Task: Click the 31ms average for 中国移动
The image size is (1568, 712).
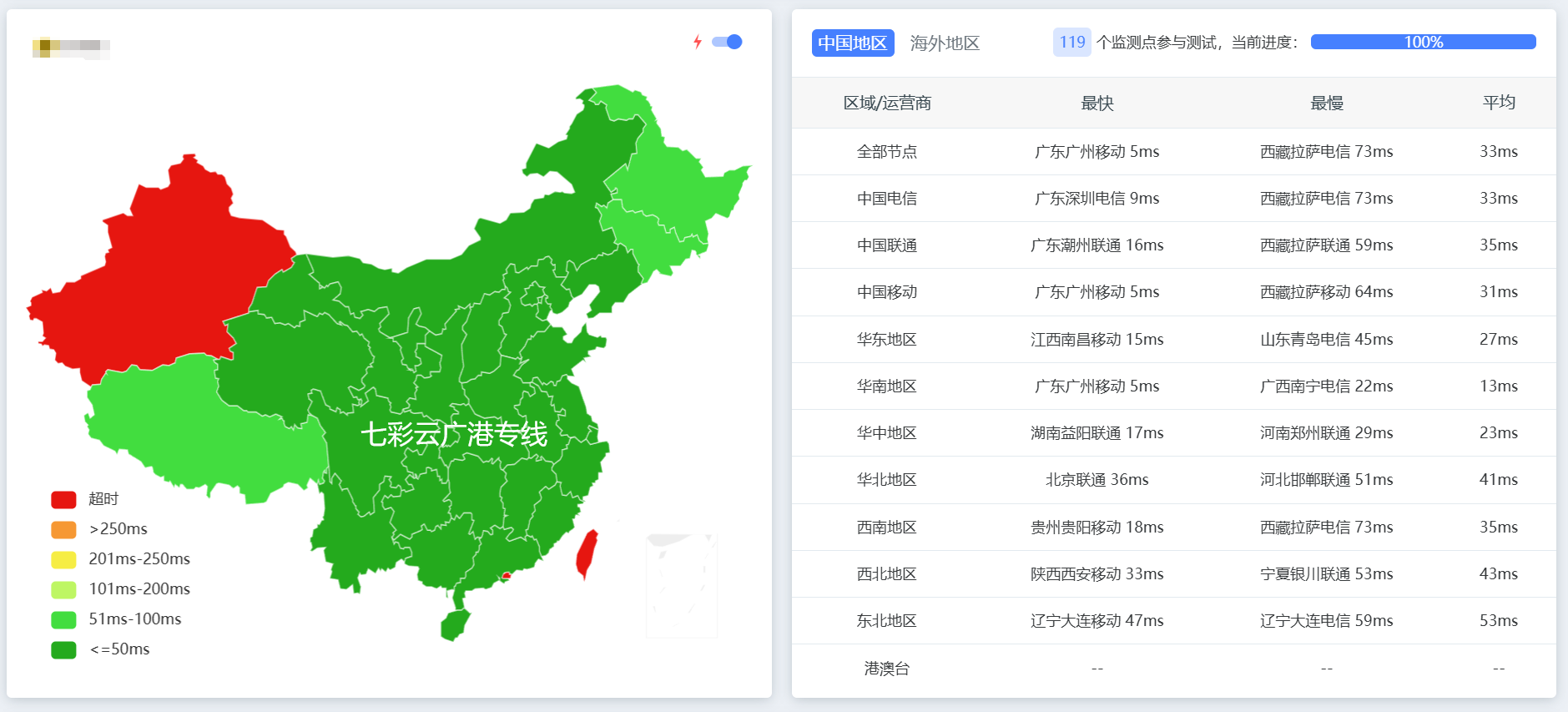Action: tap(1499, 291)
